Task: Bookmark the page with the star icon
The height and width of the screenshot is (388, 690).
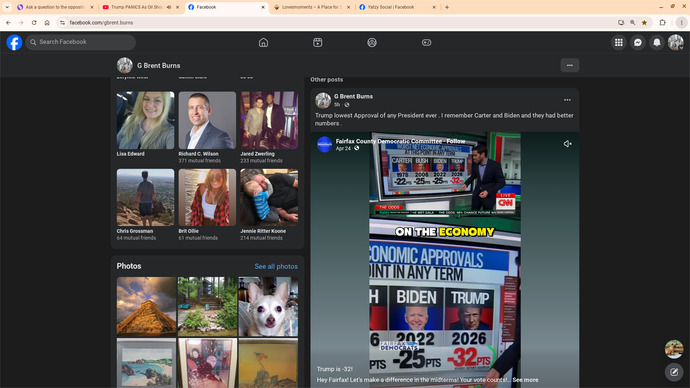Action: [644, 22]
